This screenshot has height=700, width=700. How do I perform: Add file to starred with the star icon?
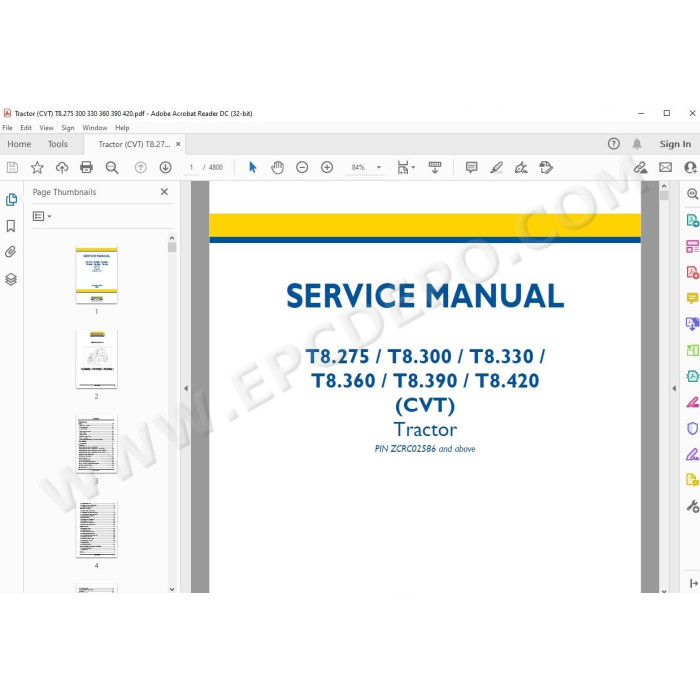[x=37, y=167]
